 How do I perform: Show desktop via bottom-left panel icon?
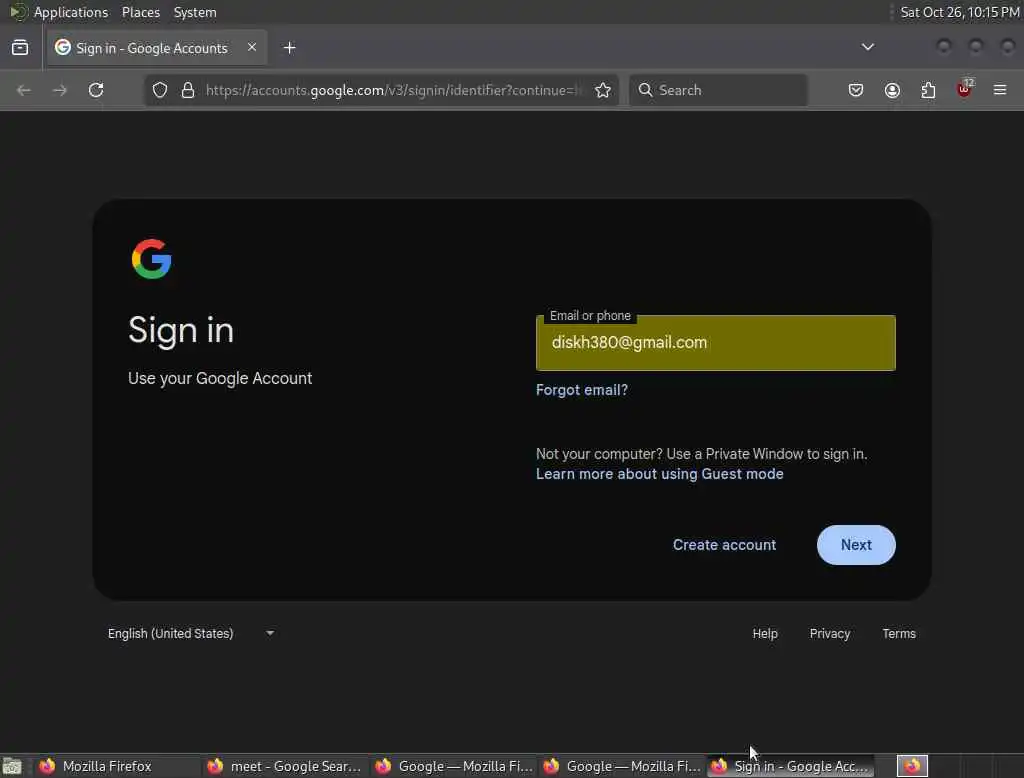click(x=12, y=766)
